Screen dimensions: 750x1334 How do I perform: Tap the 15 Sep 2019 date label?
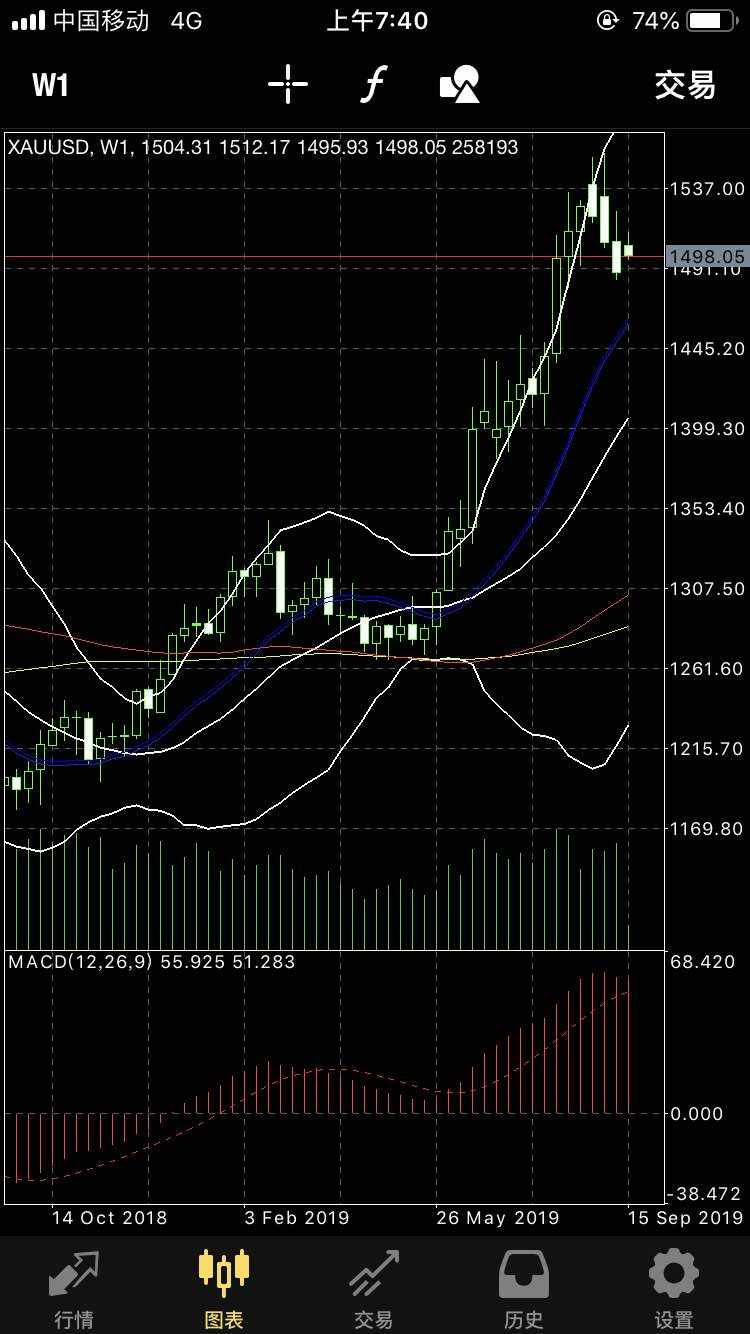686,1218
